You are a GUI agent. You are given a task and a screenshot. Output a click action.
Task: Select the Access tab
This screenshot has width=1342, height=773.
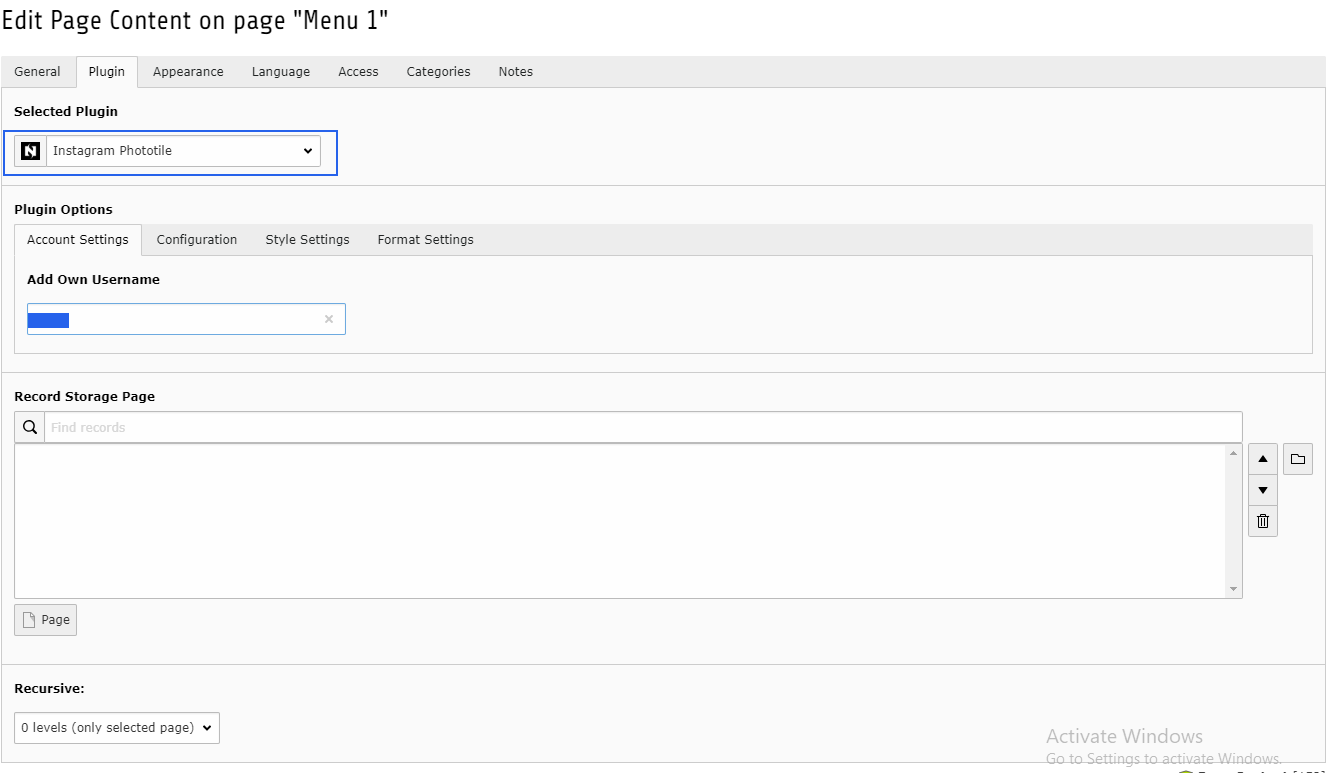click(x=358, y=72)
